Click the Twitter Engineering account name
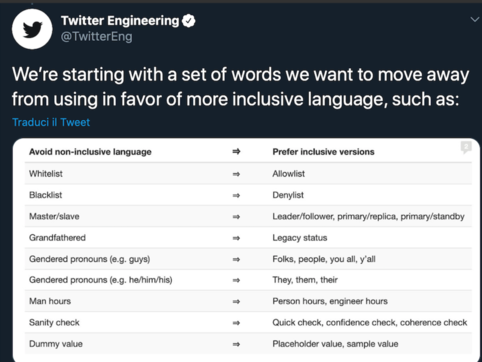482x362 pixels. pos(120,21)
